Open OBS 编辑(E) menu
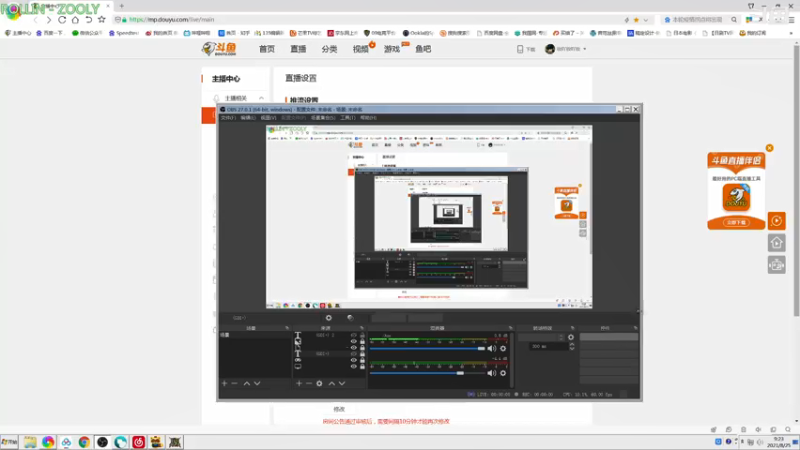This screenshot has width=800, height=450. 248,118
